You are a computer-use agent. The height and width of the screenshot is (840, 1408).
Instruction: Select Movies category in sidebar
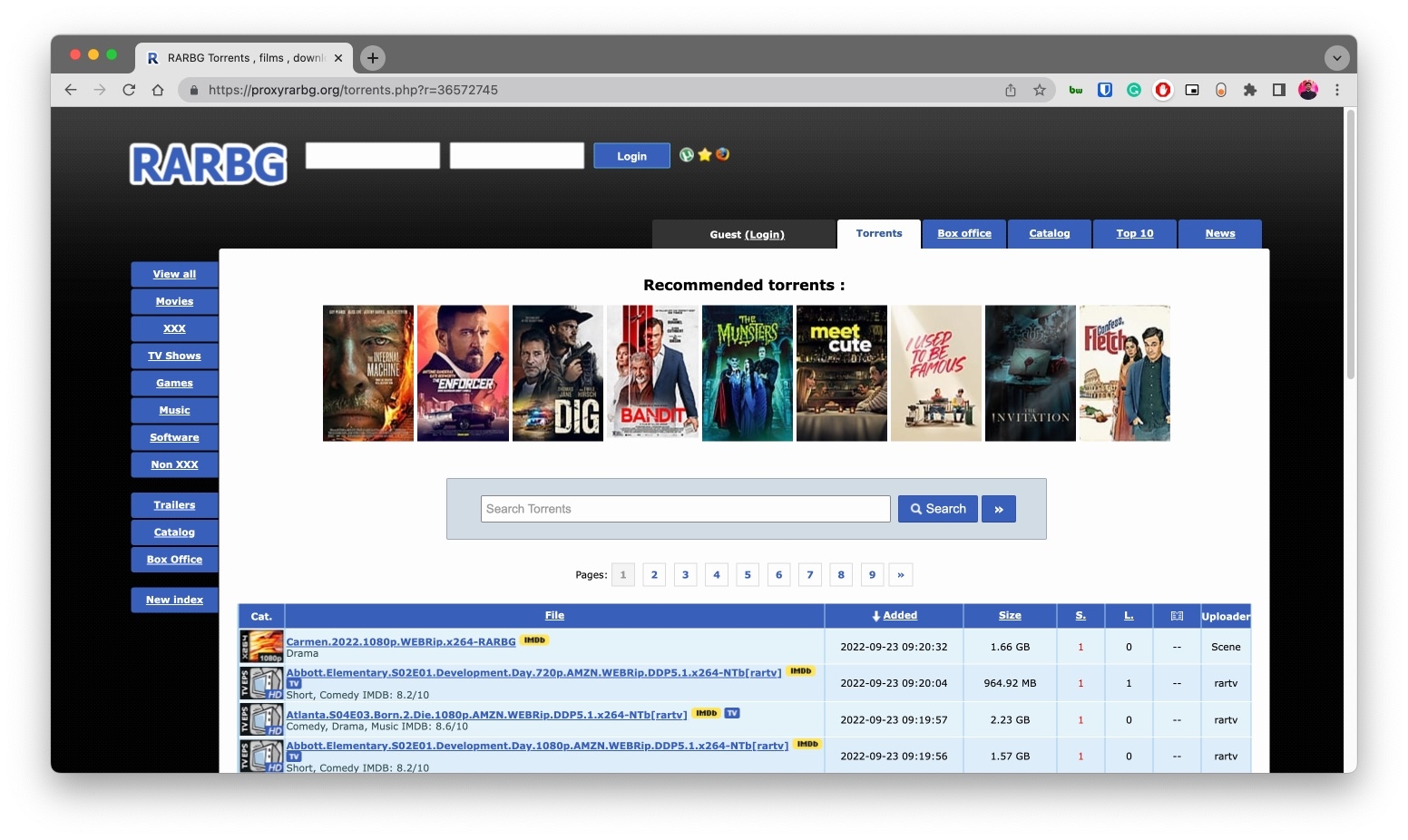[174, 301]
